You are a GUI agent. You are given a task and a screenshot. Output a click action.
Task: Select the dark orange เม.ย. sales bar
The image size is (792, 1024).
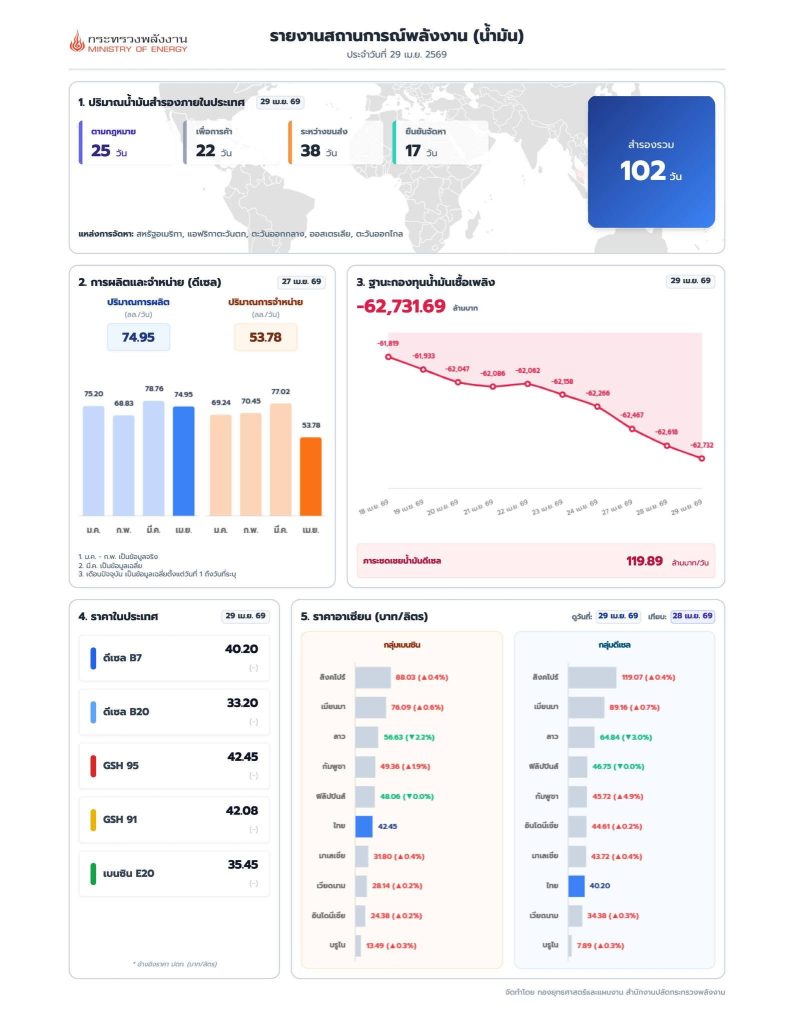click(311, 476)
